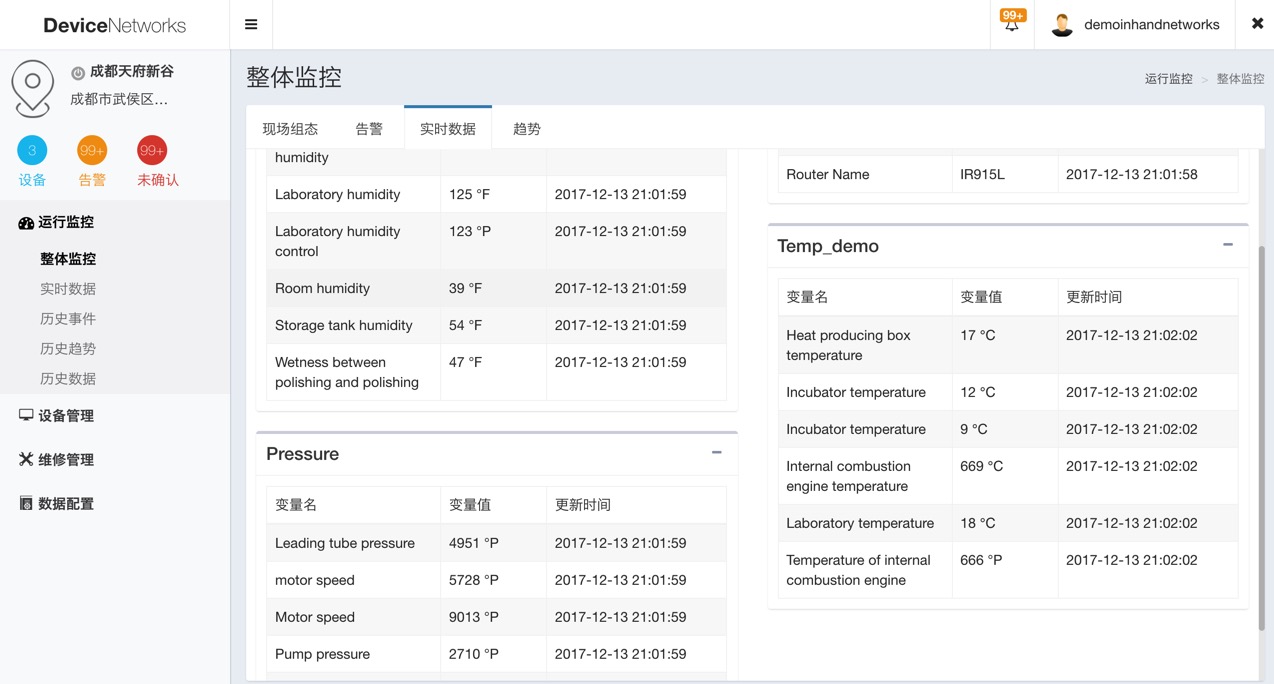Toggle the hamburger sidebar menu icon
This screenshot has height=684, width=1274.
pyautogui.click(x=251, y=25)
